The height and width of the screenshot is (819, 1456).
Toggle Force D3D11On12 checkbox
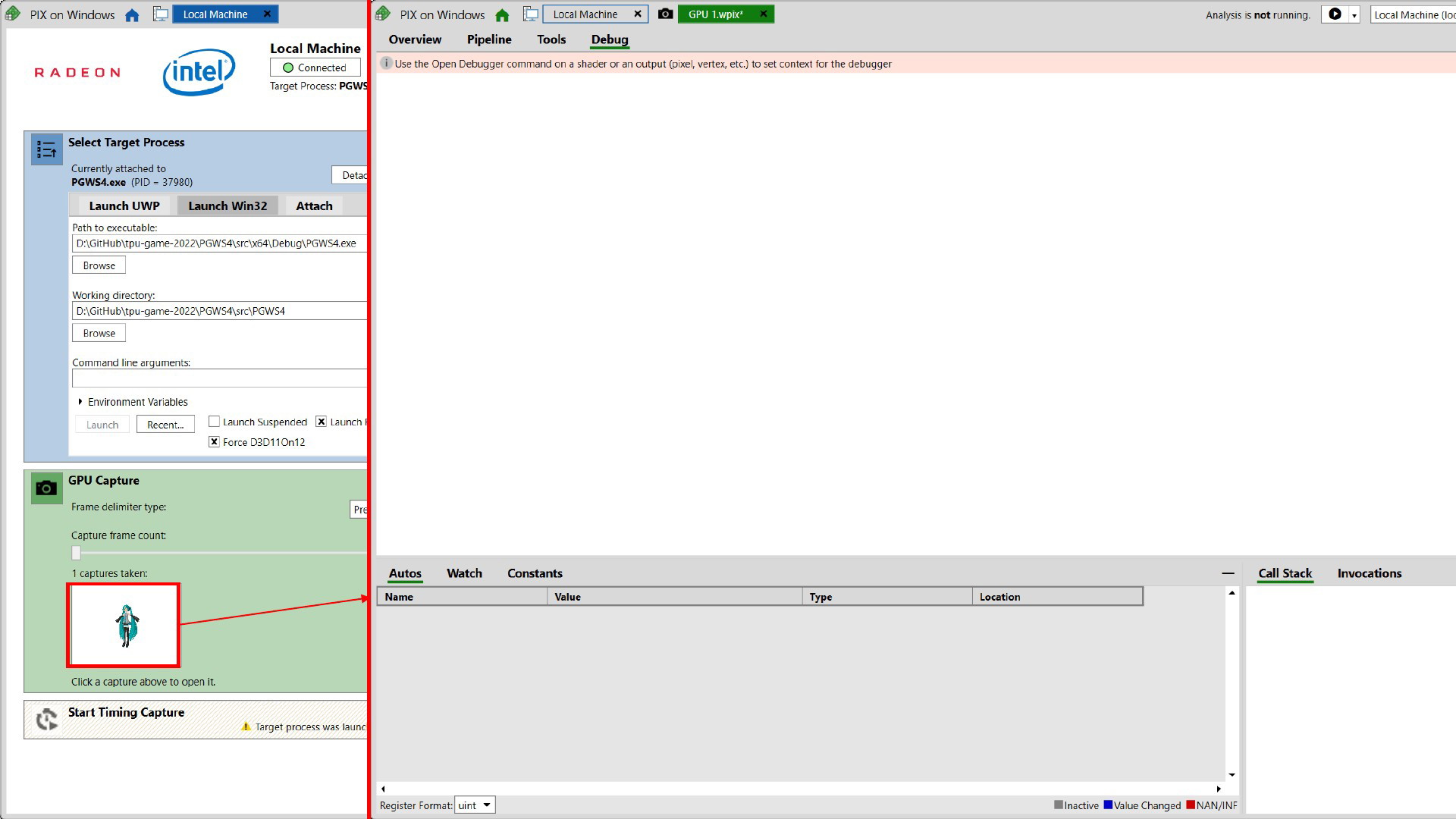click(214, 441)
